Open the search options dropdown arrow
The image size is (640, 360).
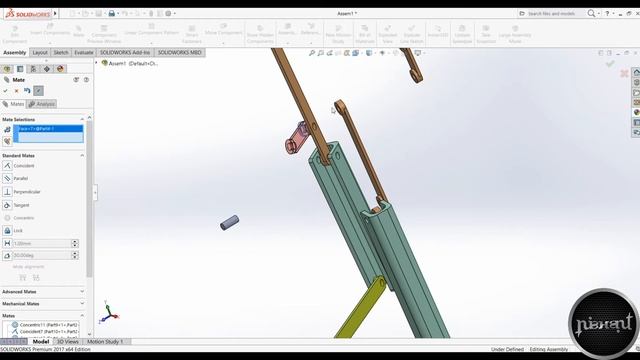(599, 13)
